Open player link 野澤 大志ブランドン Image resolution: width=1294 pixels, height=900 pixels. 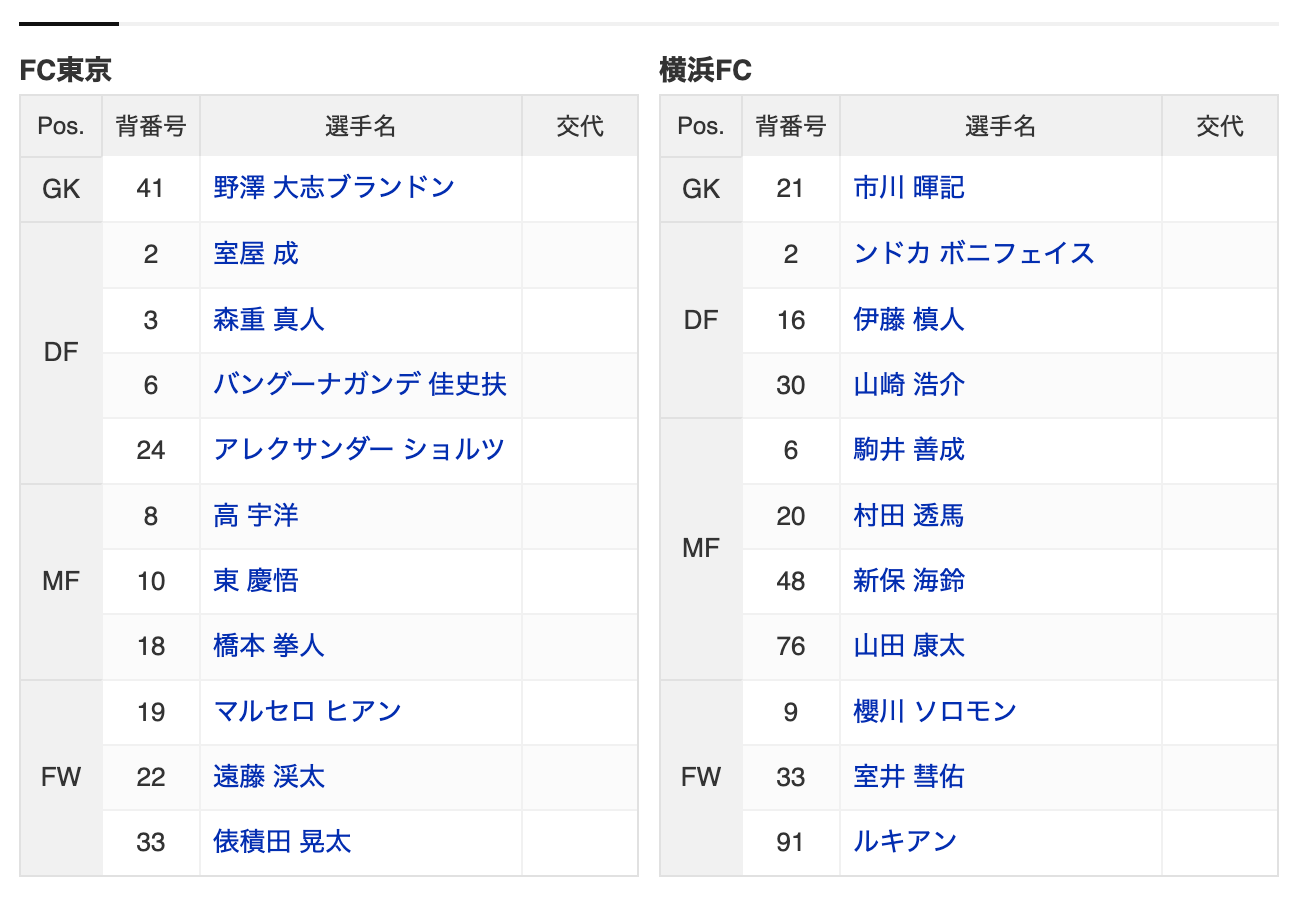coord(333,188)
